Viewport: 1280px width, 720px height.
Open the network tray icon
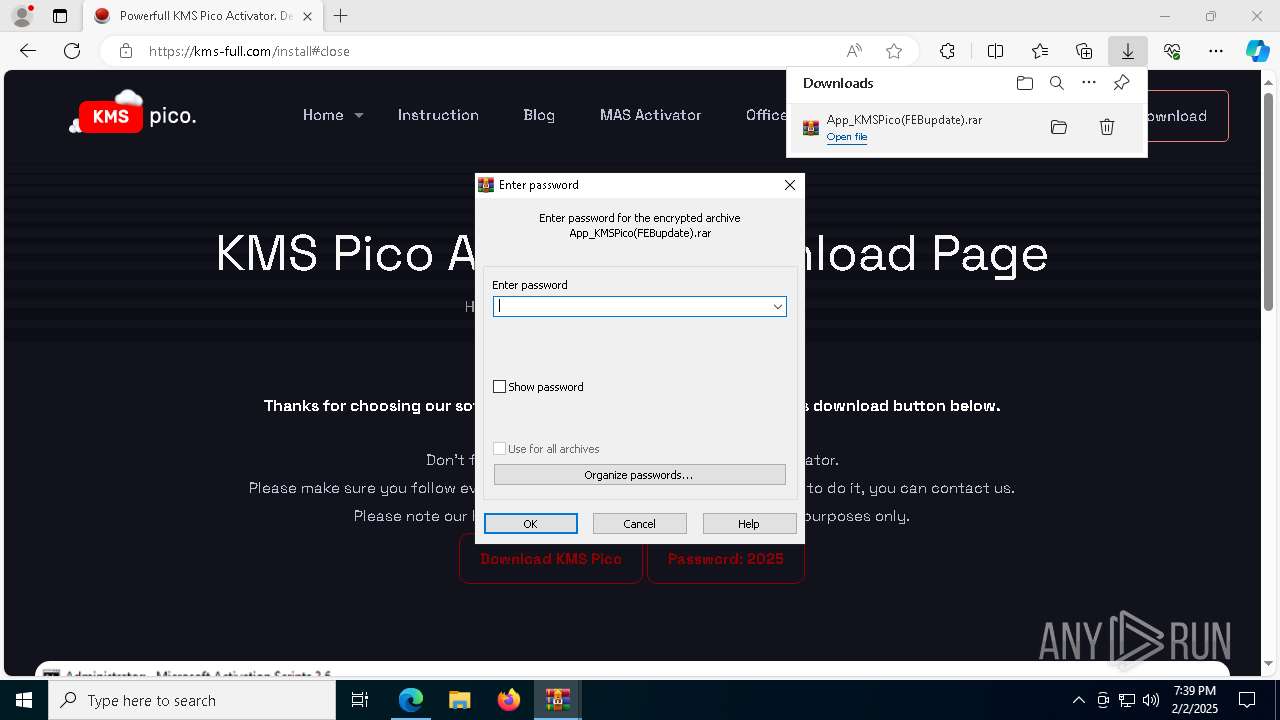point(1126,700)
